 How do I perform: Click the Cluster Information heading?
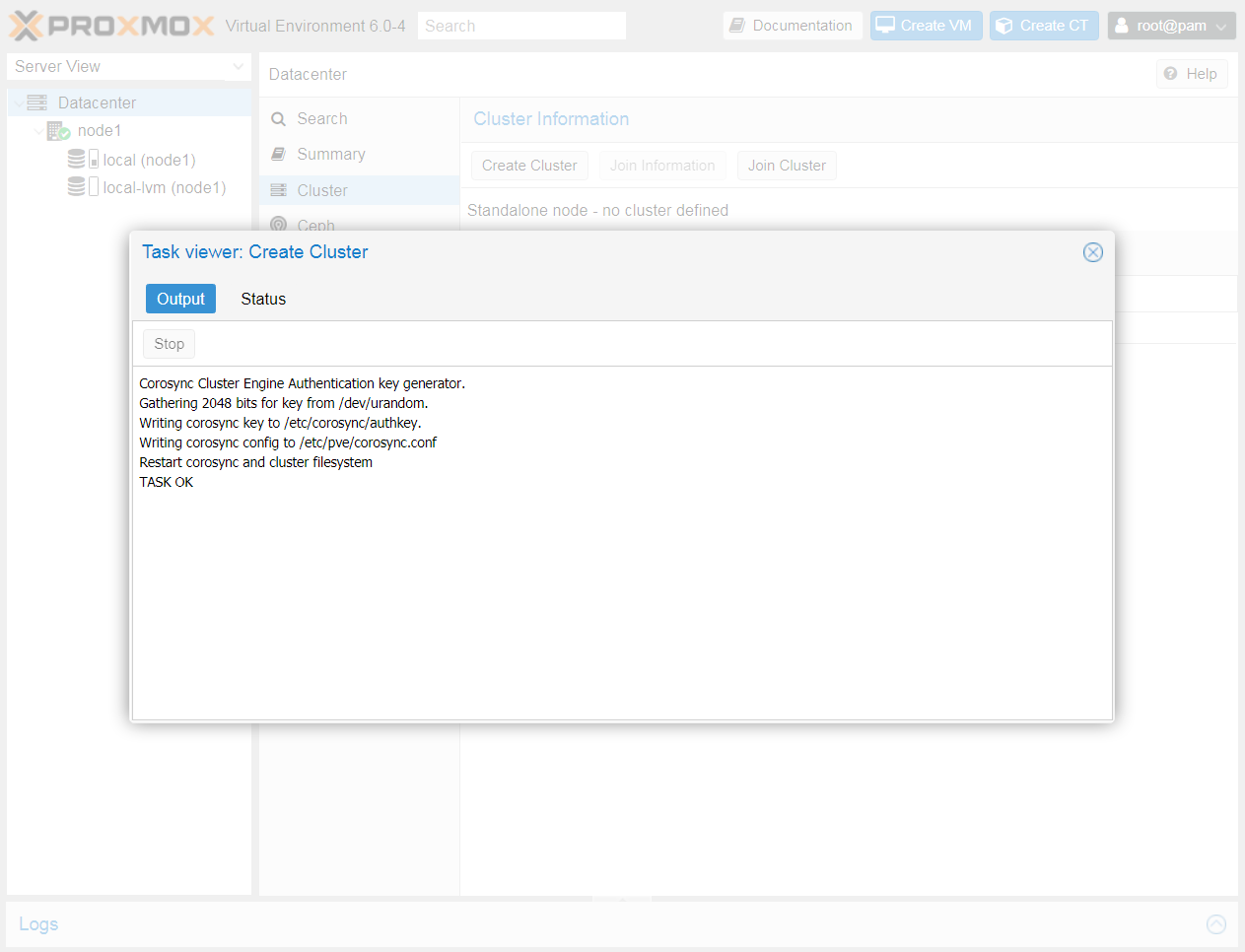point(551,118)
